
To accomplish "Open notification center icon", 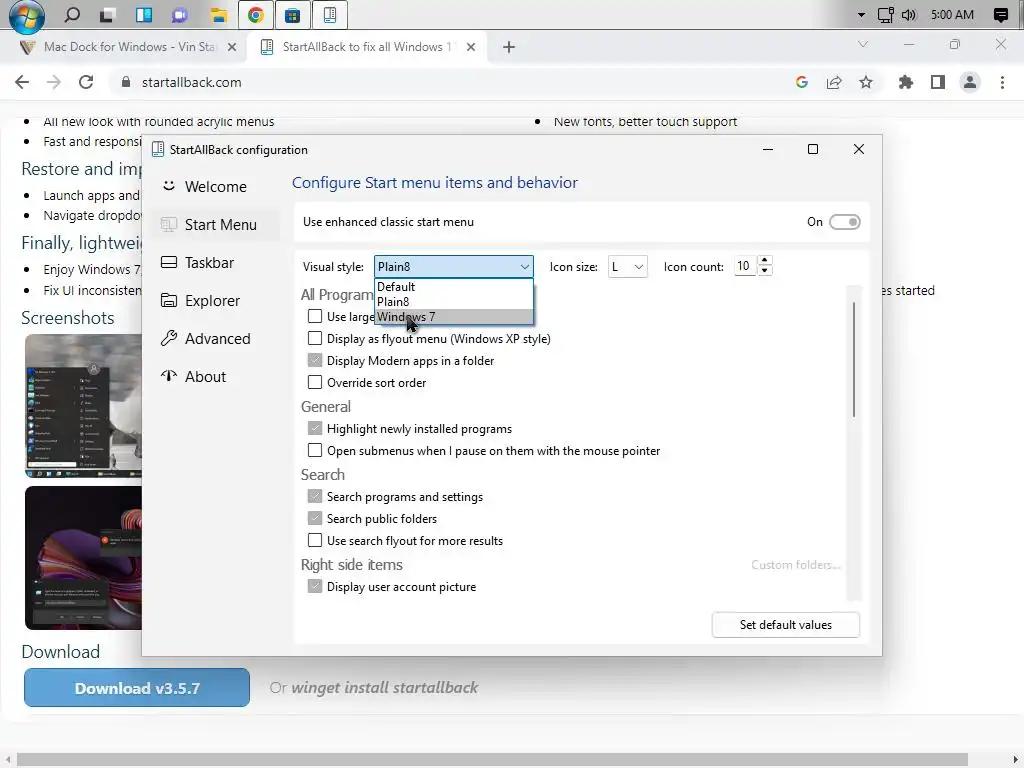I will [x=1000, y=14].
